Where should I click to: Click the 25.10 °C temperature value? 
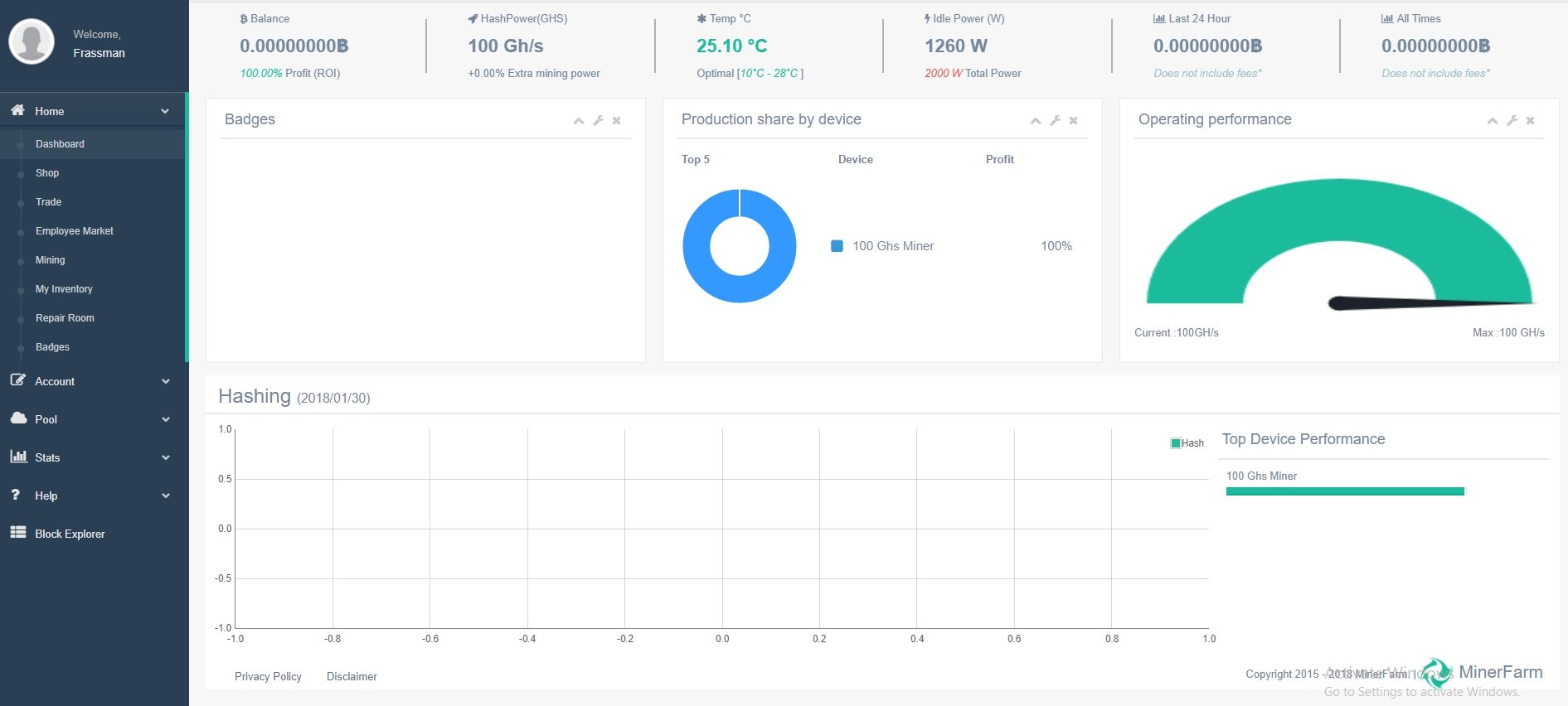pos(732,46)
